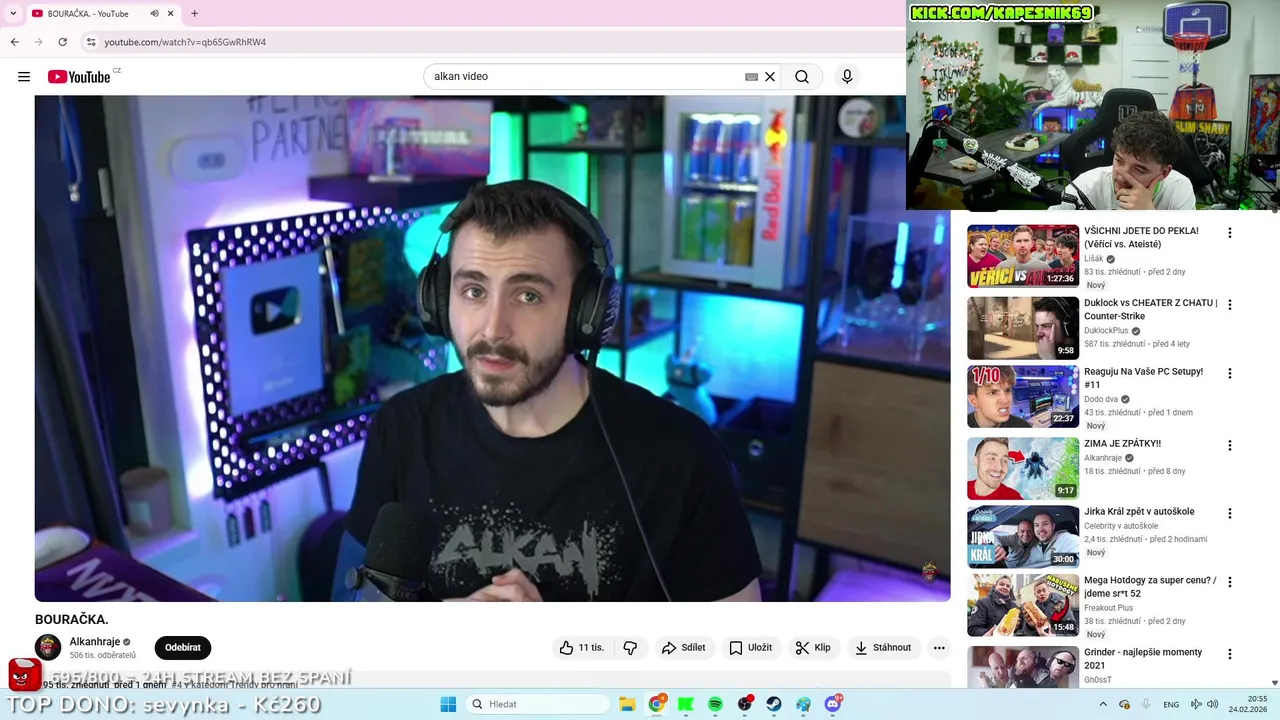1280x720 pixels.
Task: Download the video with Stáhnout
Action: point(884,648)
